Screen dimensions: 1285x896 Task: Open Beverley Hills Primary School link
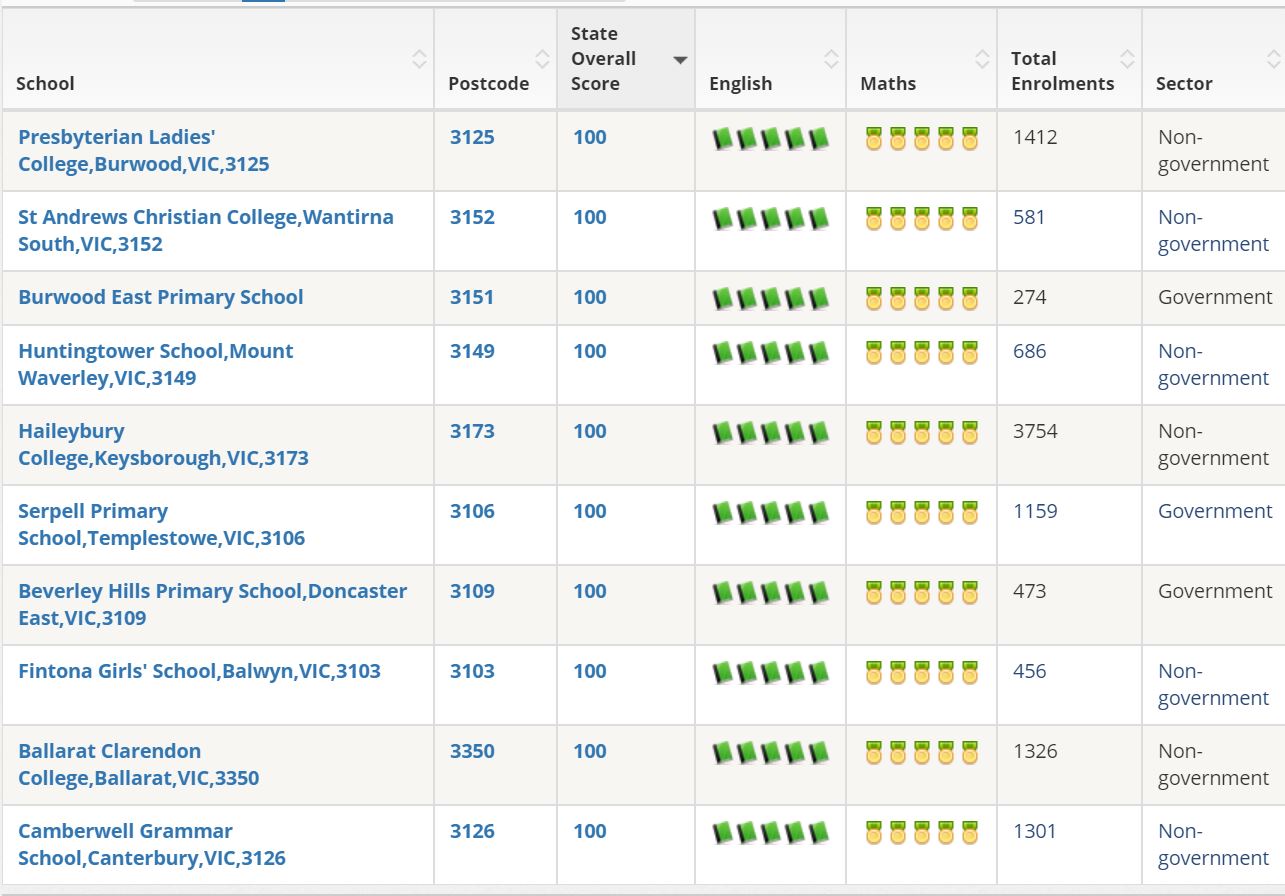pos(213,604)
